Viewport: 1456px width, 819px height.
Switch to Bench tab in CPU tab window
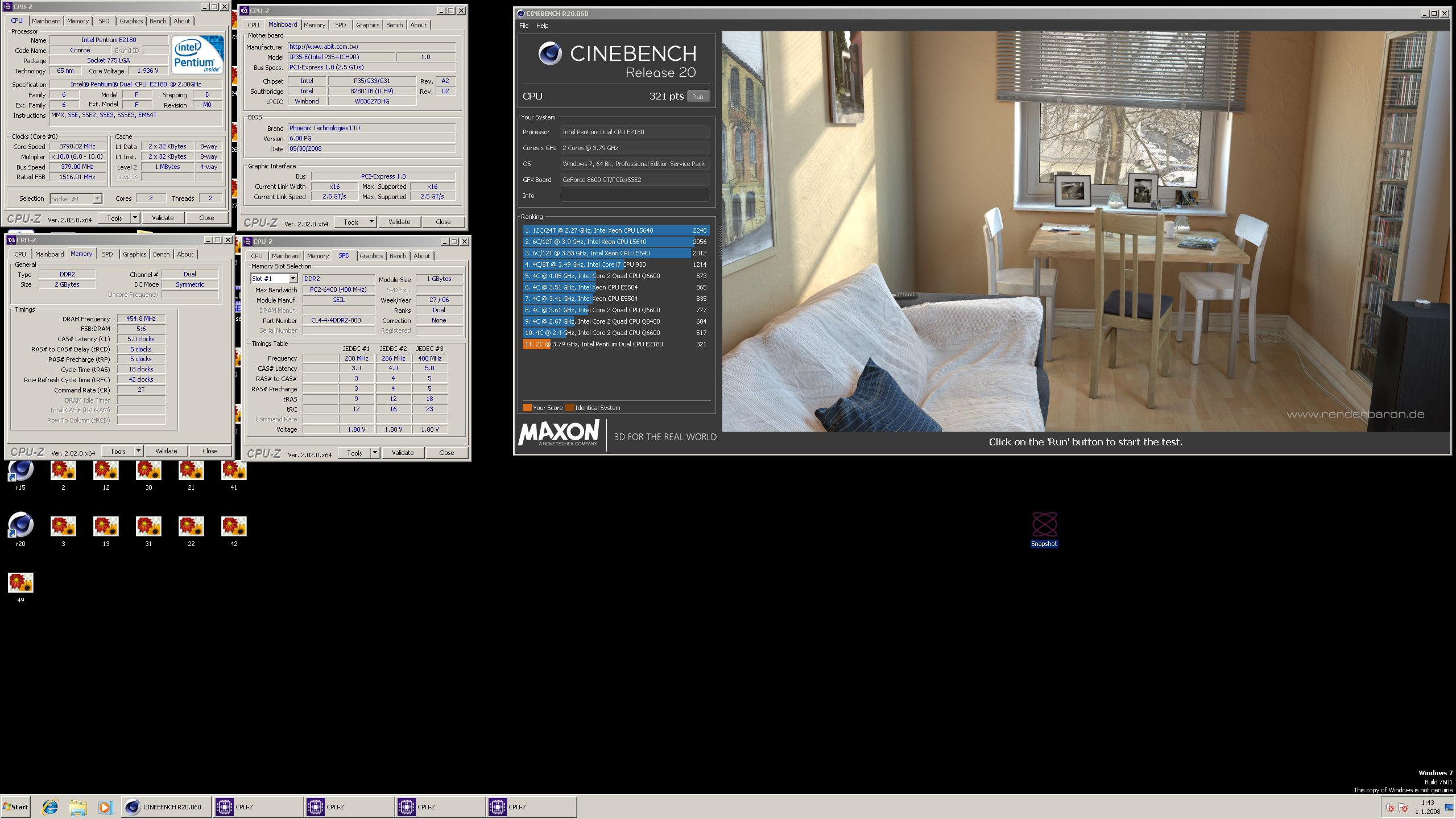click(158, 21)
